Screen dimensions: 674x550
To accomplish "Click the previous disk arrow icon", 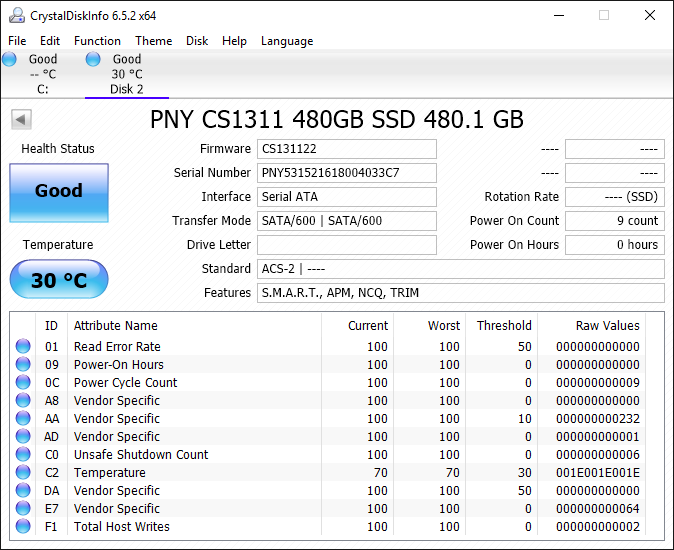I will pos(21,120).
